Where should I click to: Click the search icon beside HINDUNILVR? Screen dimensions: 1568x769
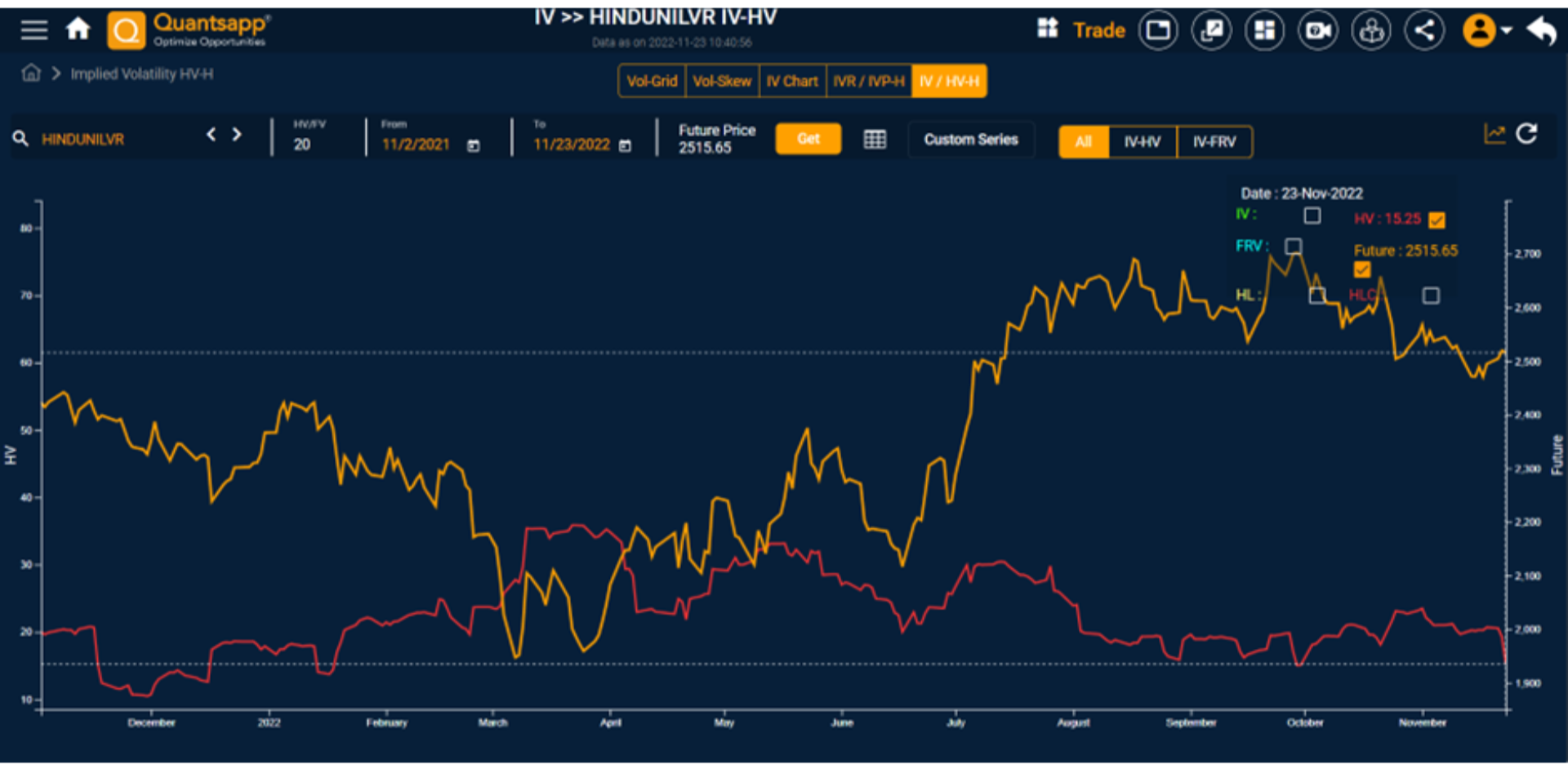point(20,138)
